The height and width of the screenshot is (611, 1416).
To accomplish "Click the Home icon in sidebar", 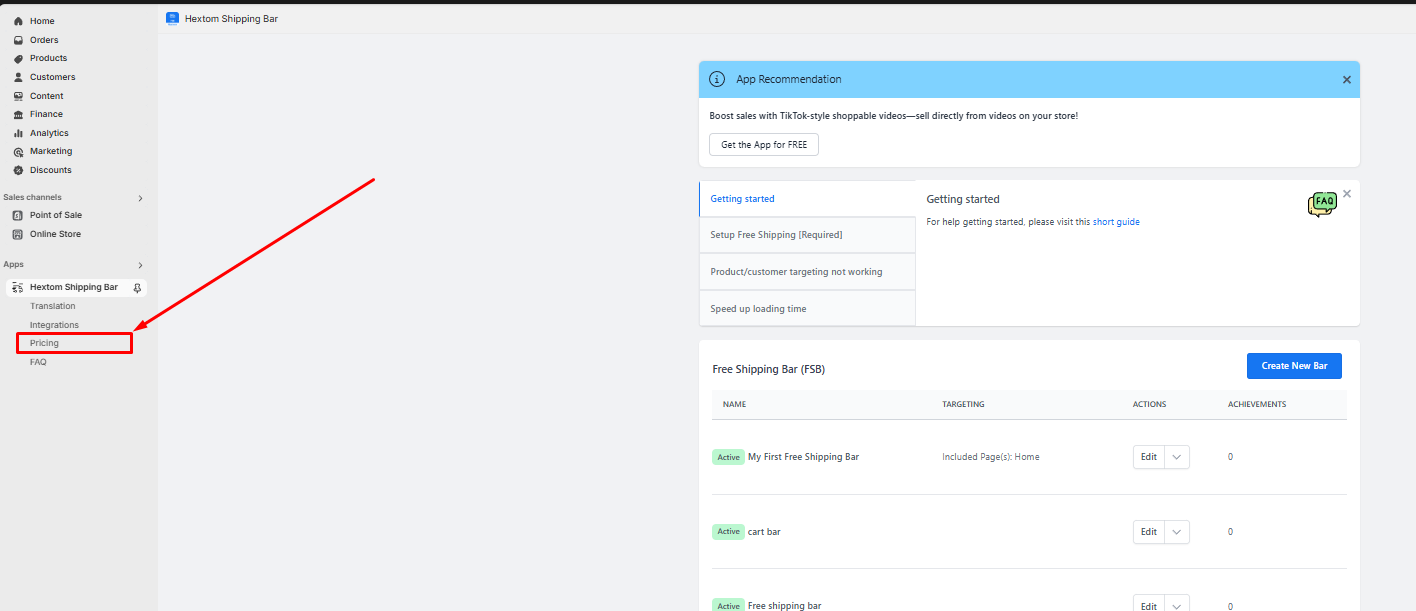I will (x=18, y=21).
